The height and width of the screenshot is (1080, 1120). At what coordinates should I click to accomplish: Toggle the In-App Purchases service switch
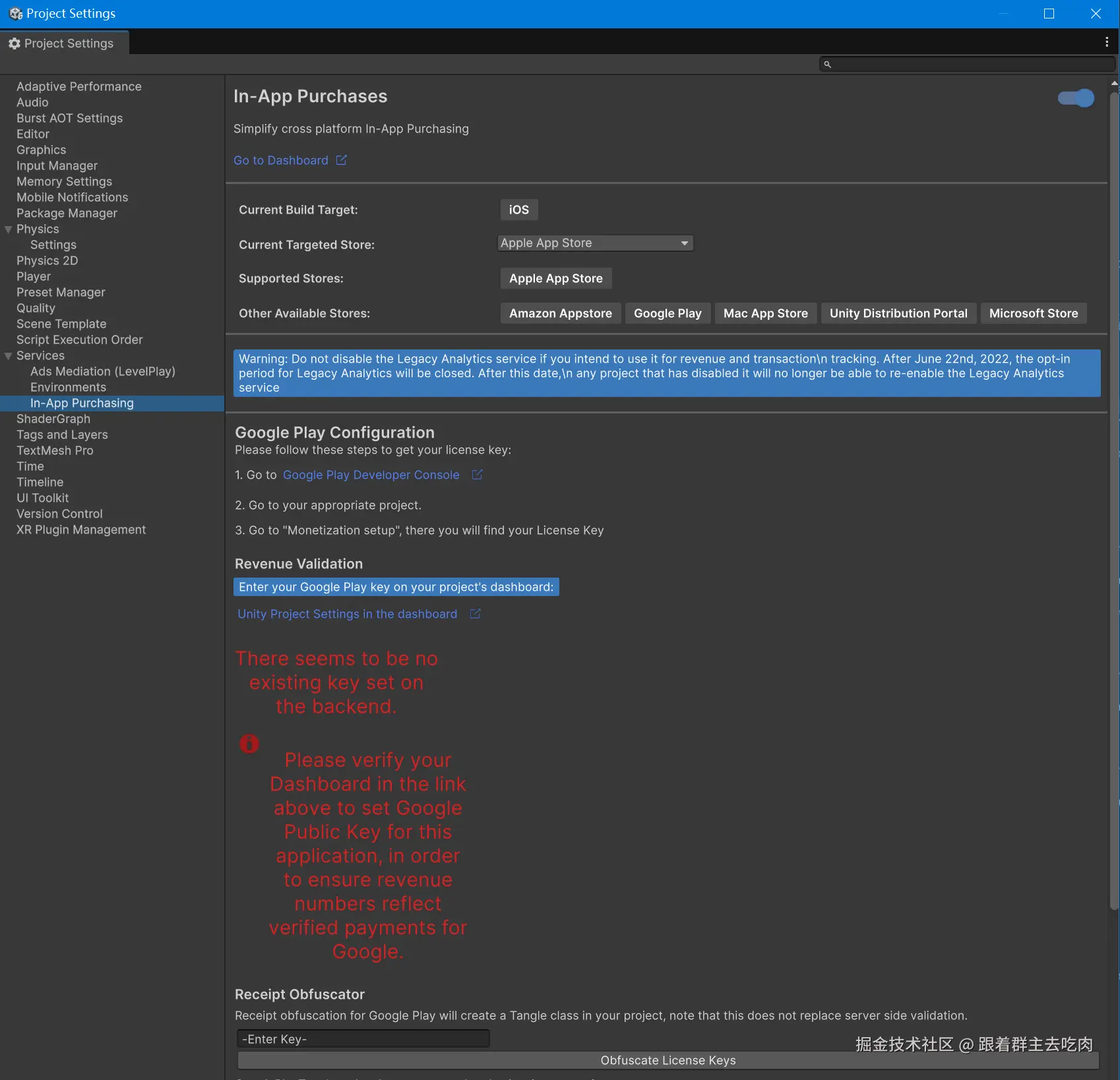1076,98
